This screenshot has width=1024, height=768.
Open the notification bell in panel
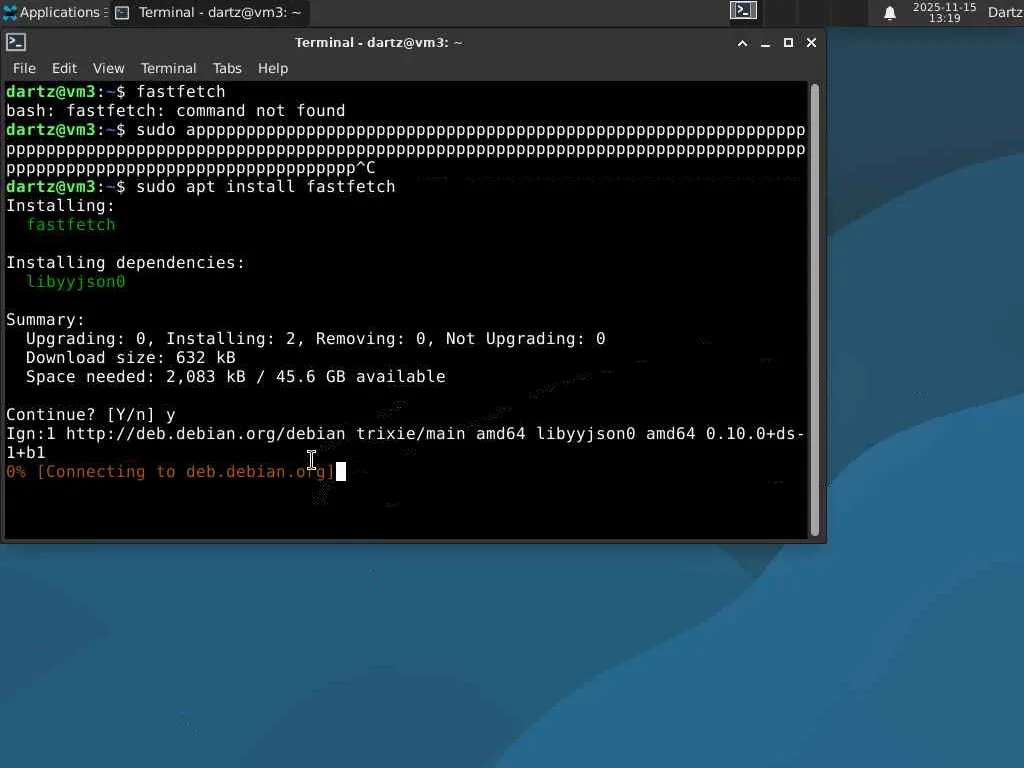point(889,13)
